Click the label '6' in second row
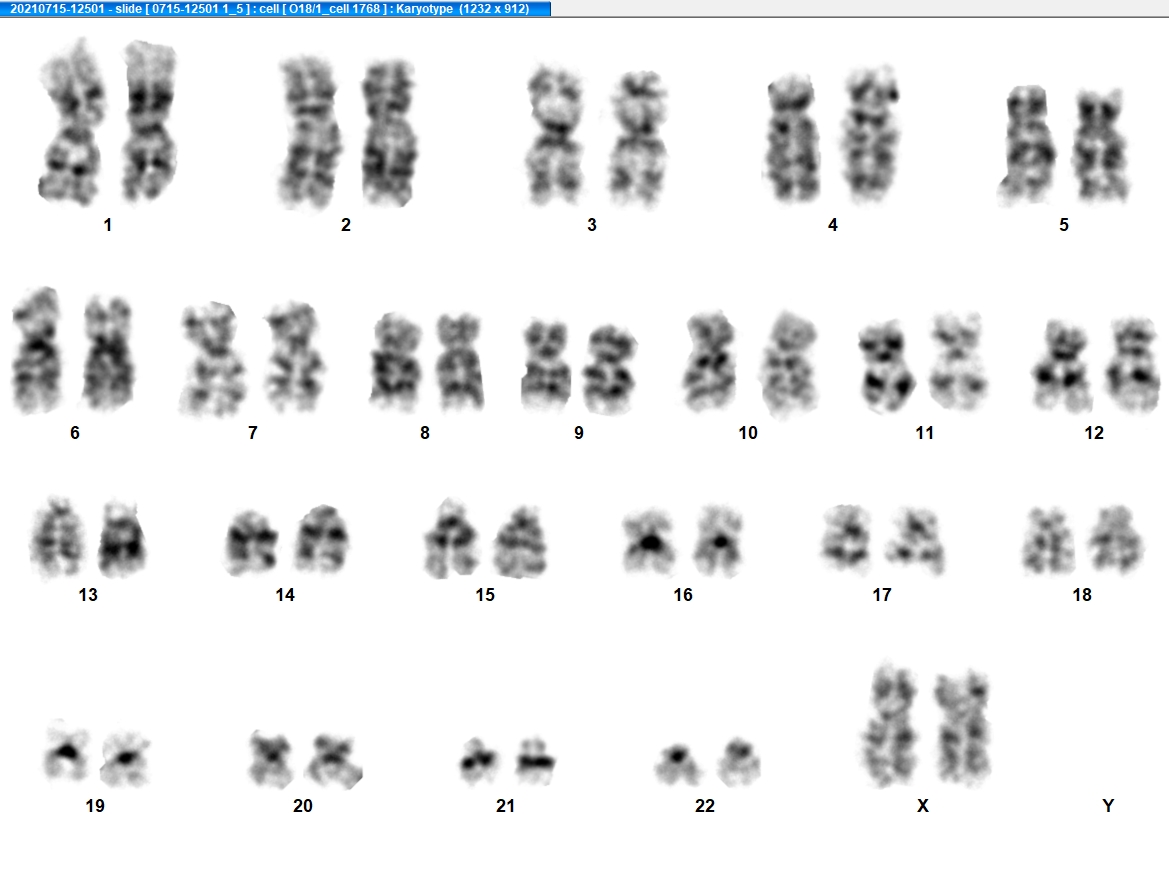 75,432
